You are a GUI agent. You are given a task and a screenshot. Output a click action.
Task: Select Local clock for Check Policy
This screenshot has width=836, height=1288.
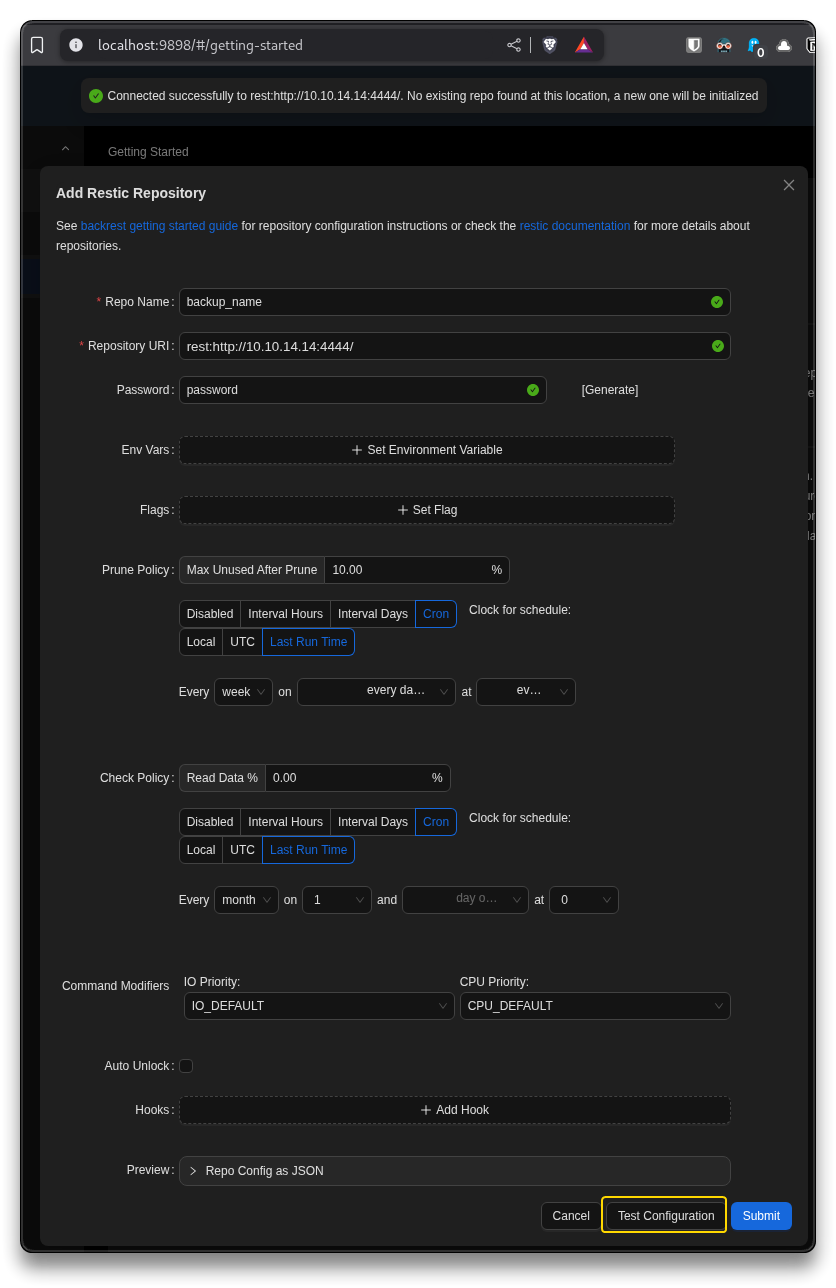point(201,850)
